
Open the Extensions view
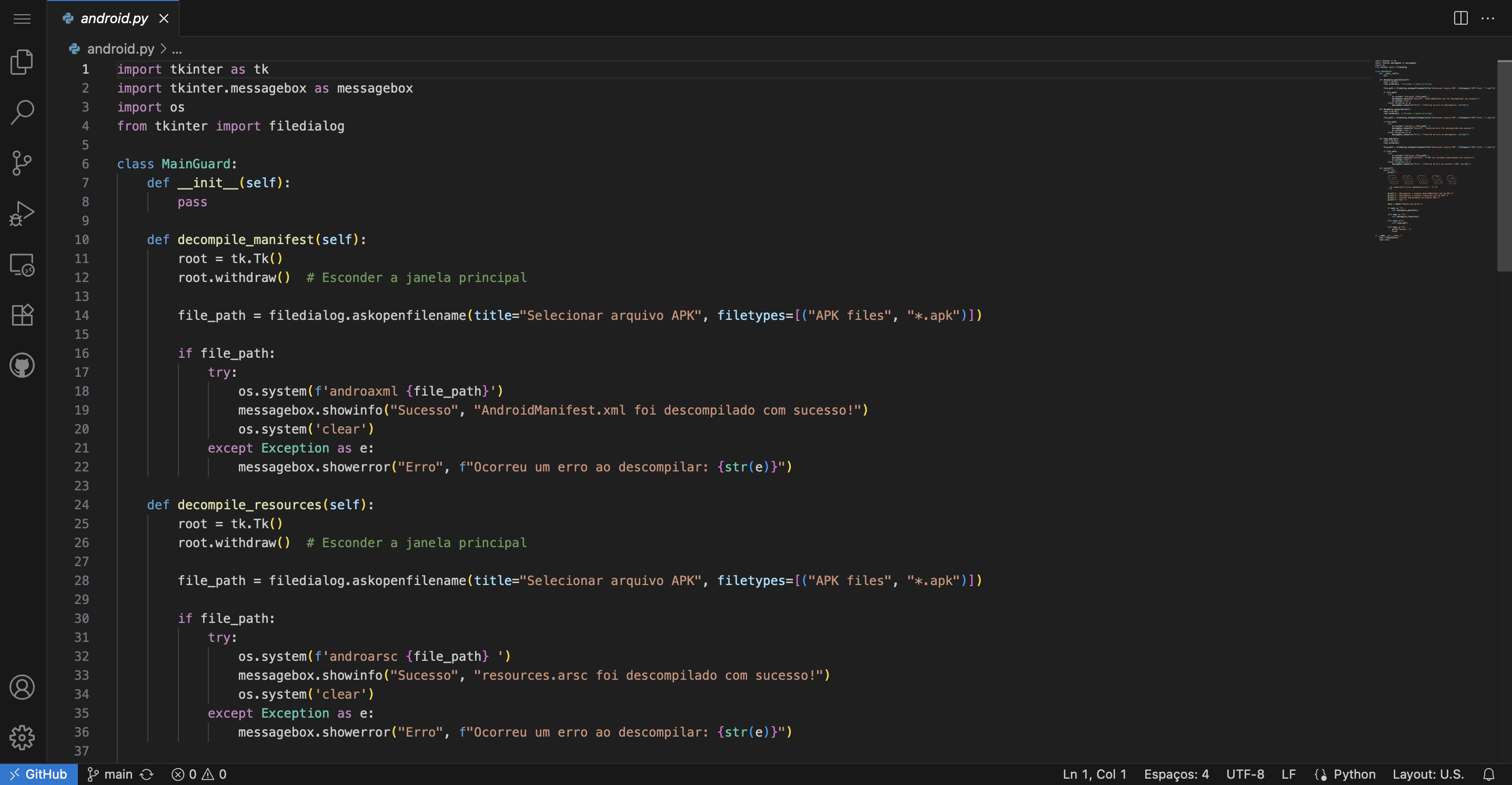(22, 315)
